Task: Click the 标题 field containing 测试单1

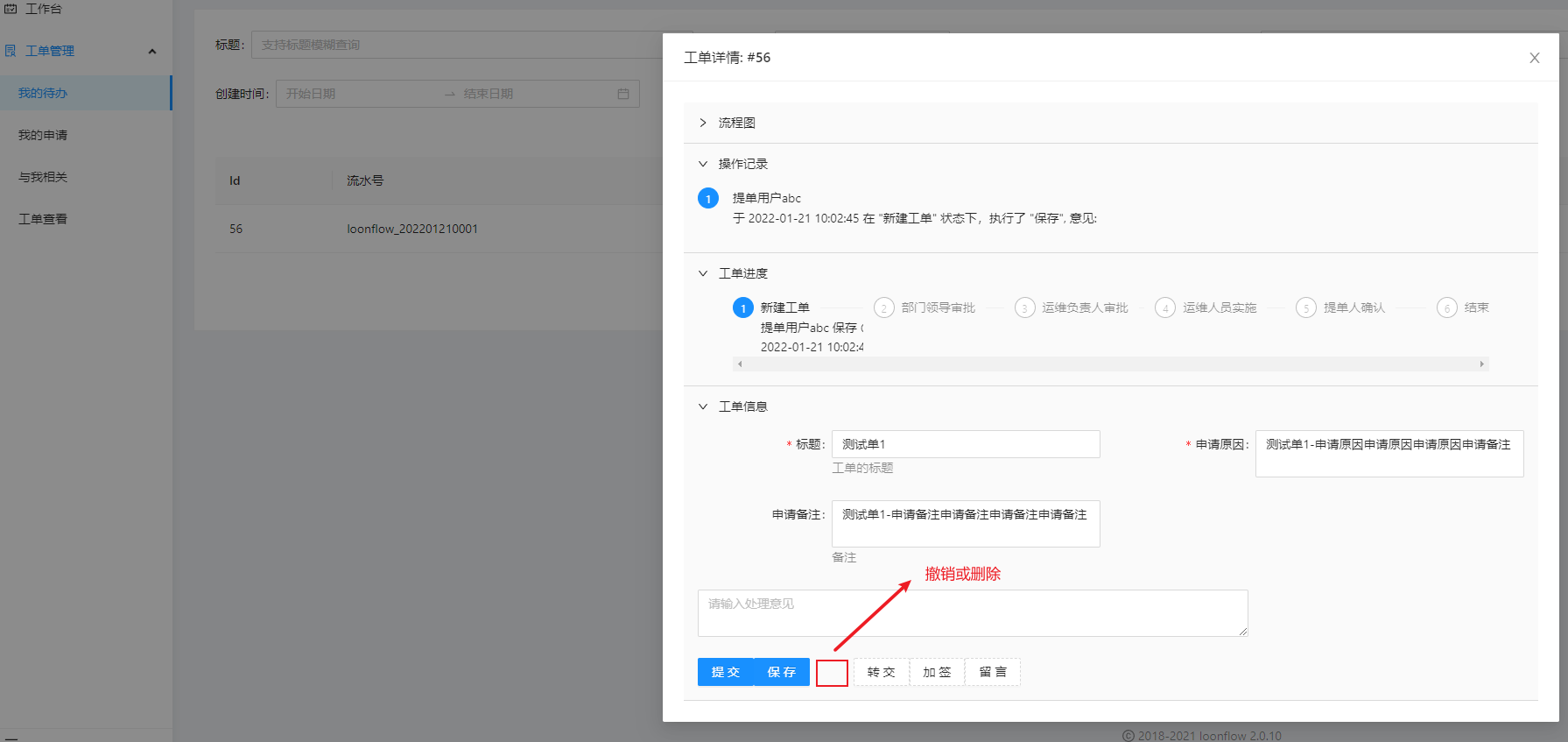Action: click(x=966, y=444)
